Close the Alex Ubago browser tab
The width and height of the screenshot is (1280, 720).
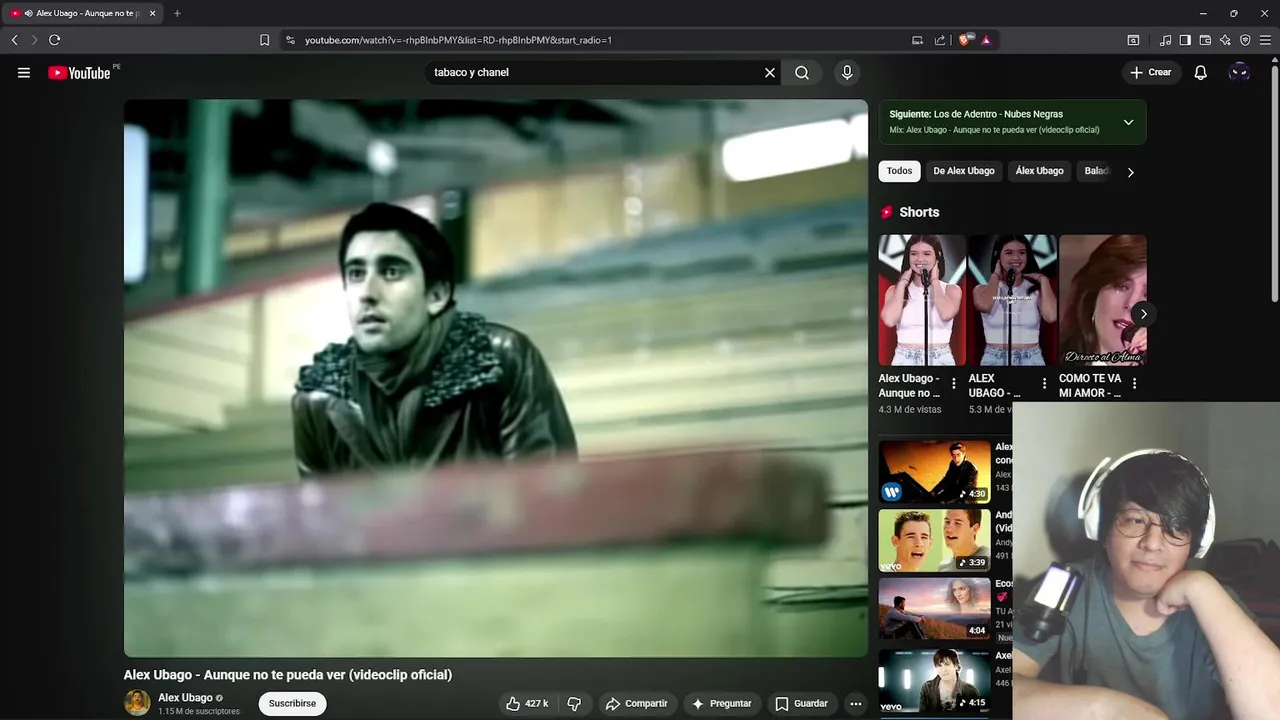[153, 13]
